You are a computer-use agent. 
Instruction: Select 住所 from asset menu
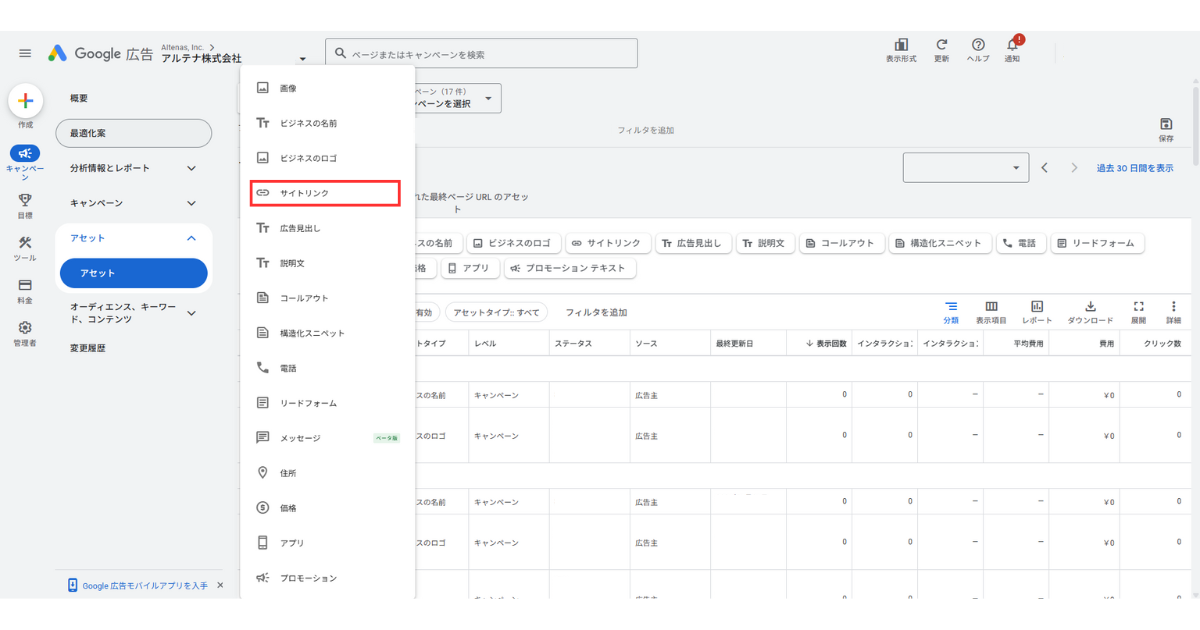328,473
